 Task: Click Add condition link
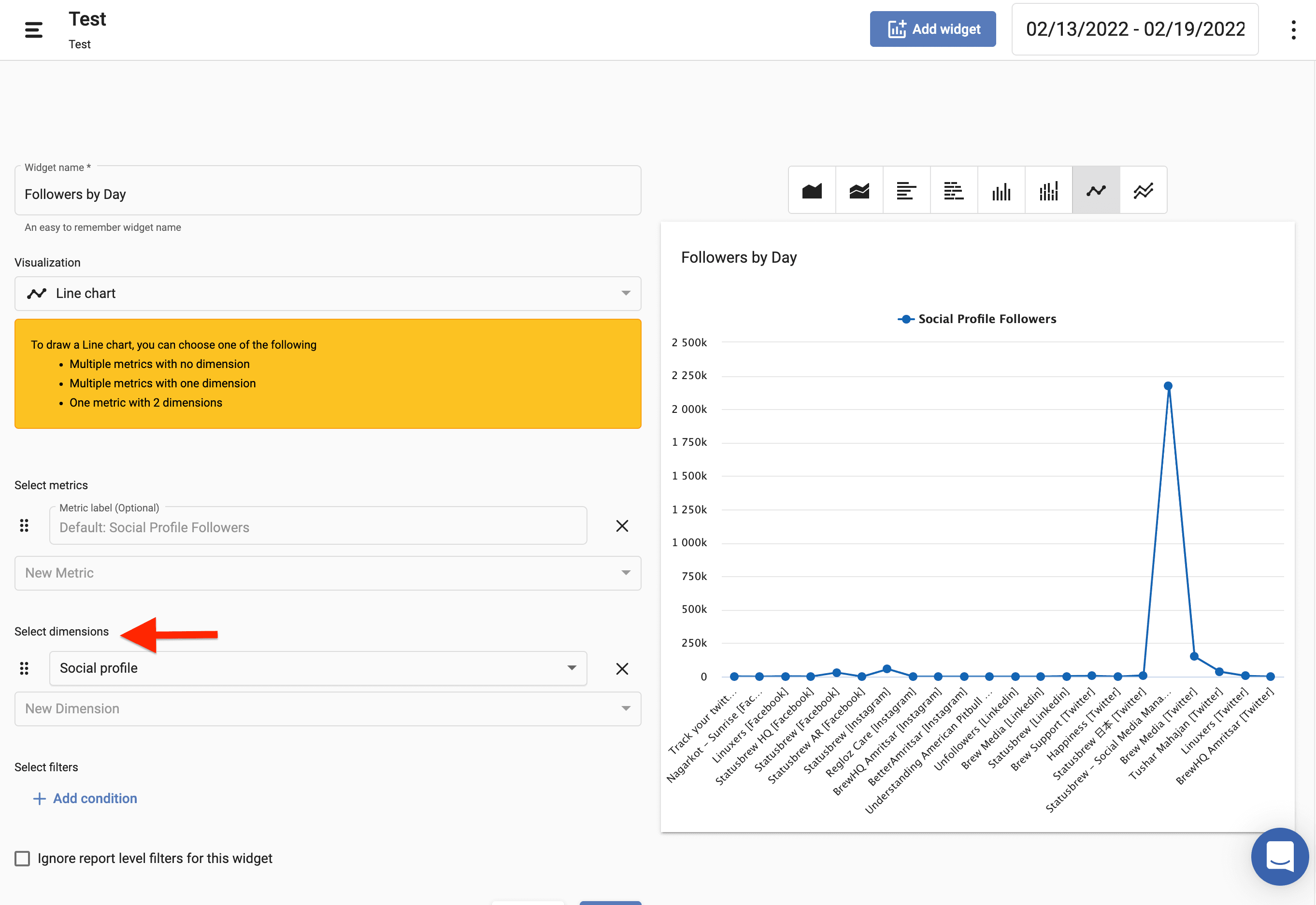tap(85, 798)
